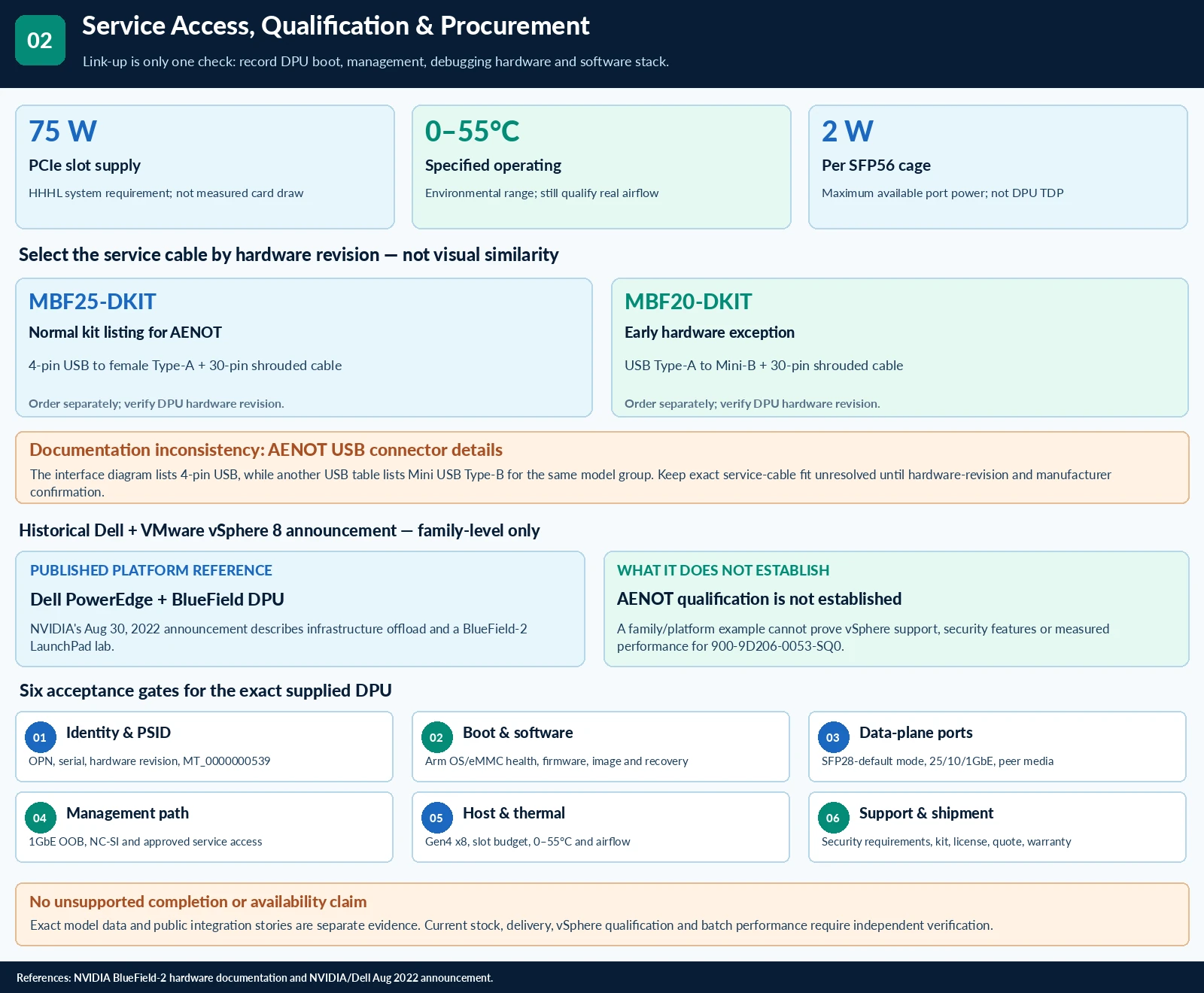This screenshot has height=993, width=1204.
Task: Open the 75 W PCIe slot supply card
Action: pos(205,167)
